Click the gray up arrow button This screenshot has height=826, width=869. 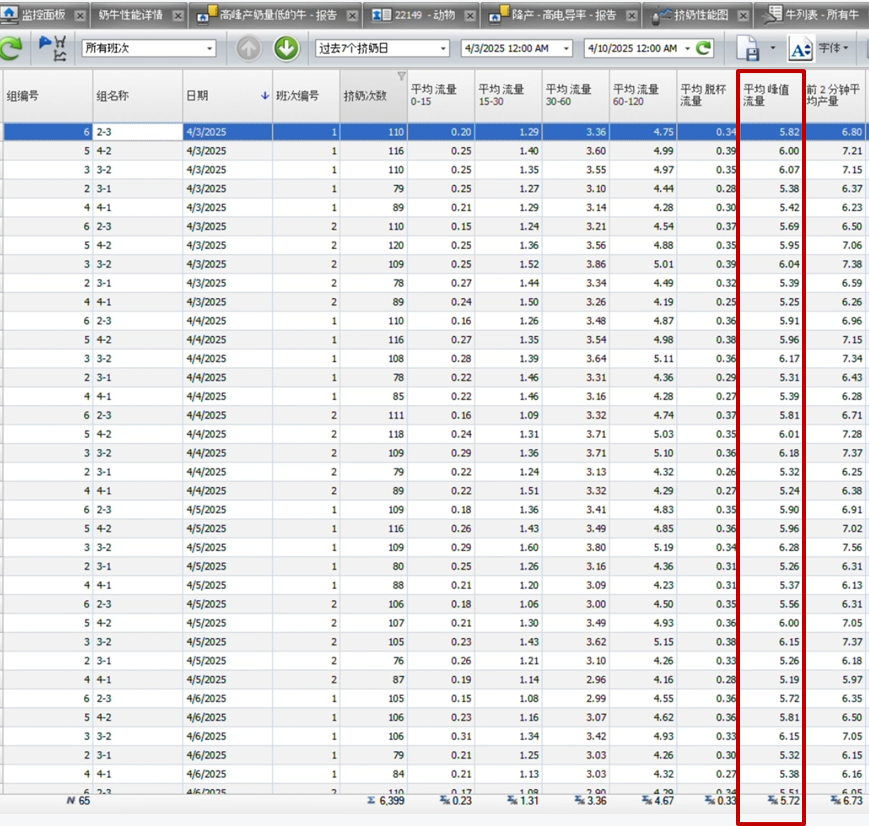tap(248, 49)
